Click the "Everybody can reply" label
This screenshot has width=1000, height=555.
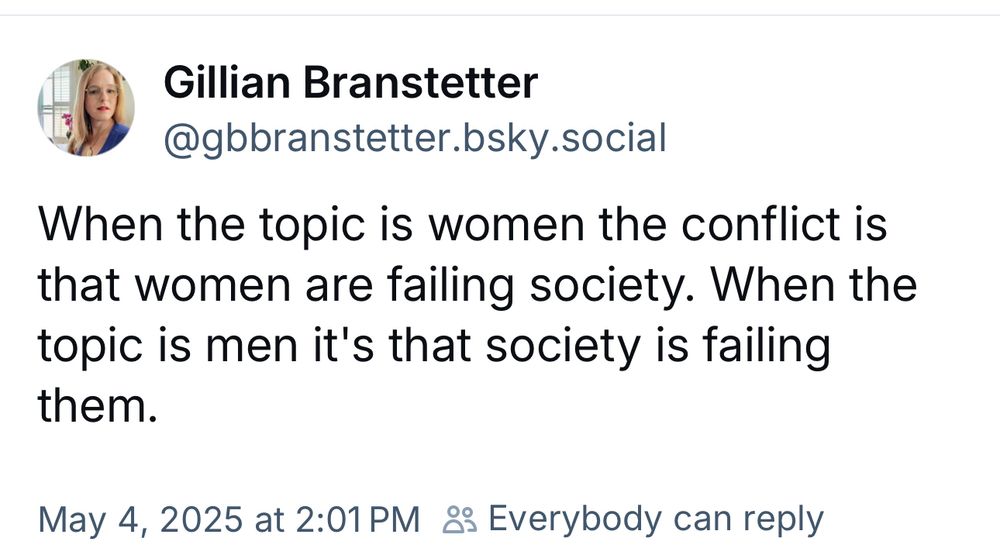[x=656, y=520]
